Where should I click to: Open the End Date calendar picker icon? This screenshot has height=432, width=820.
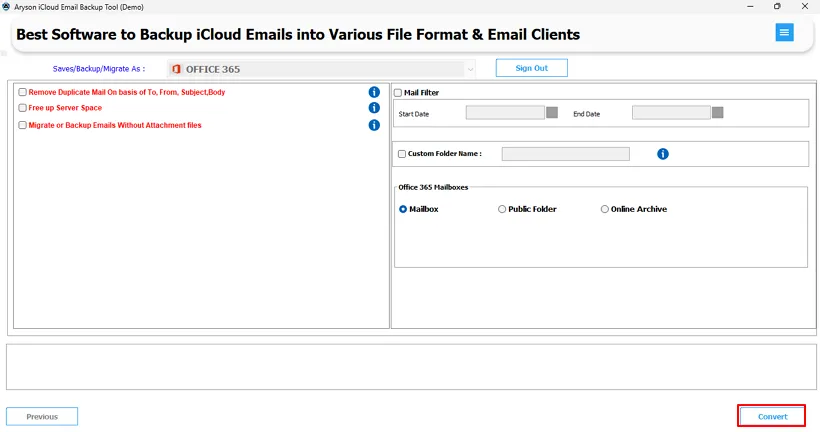[718, 112]
